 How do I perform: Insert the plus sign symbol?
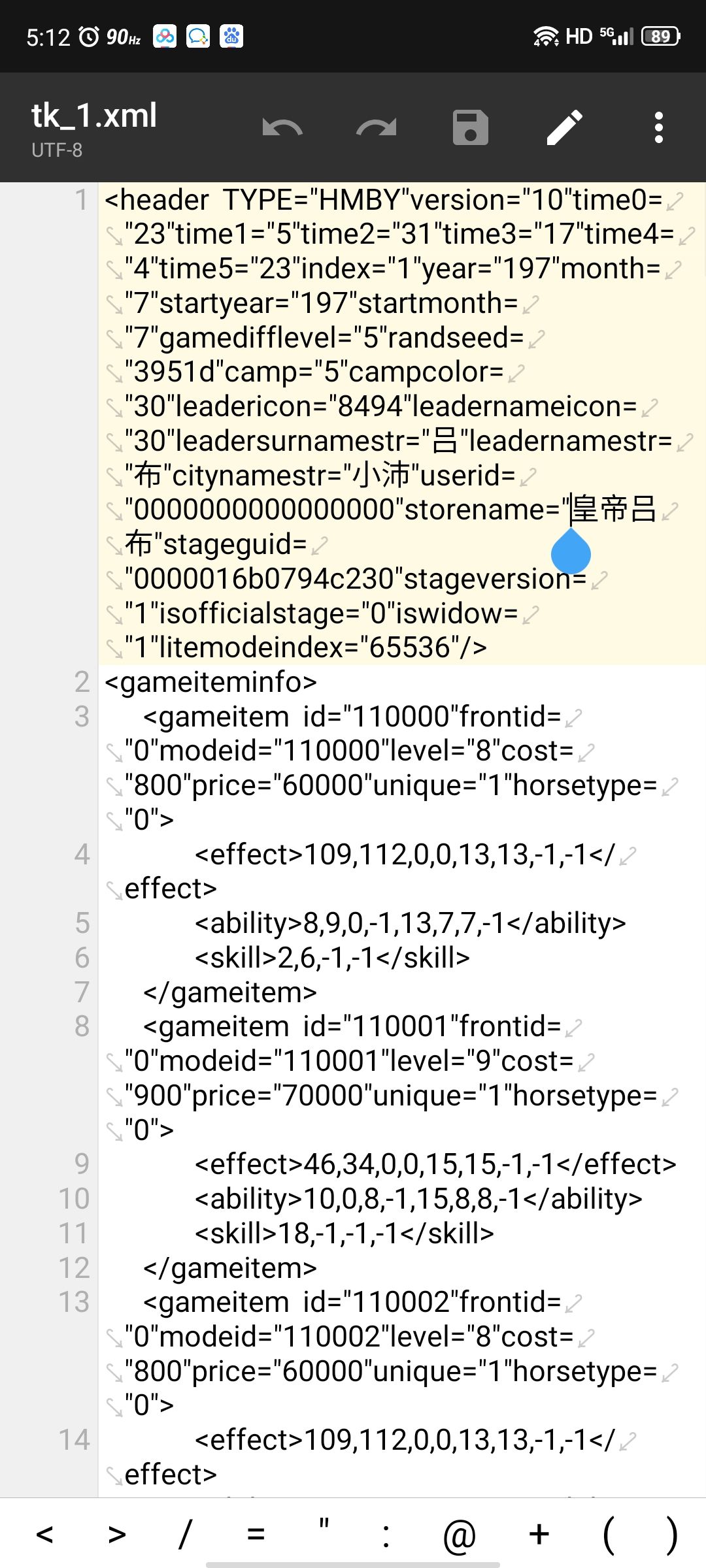pyautogui.click(x=539, y=1533)
